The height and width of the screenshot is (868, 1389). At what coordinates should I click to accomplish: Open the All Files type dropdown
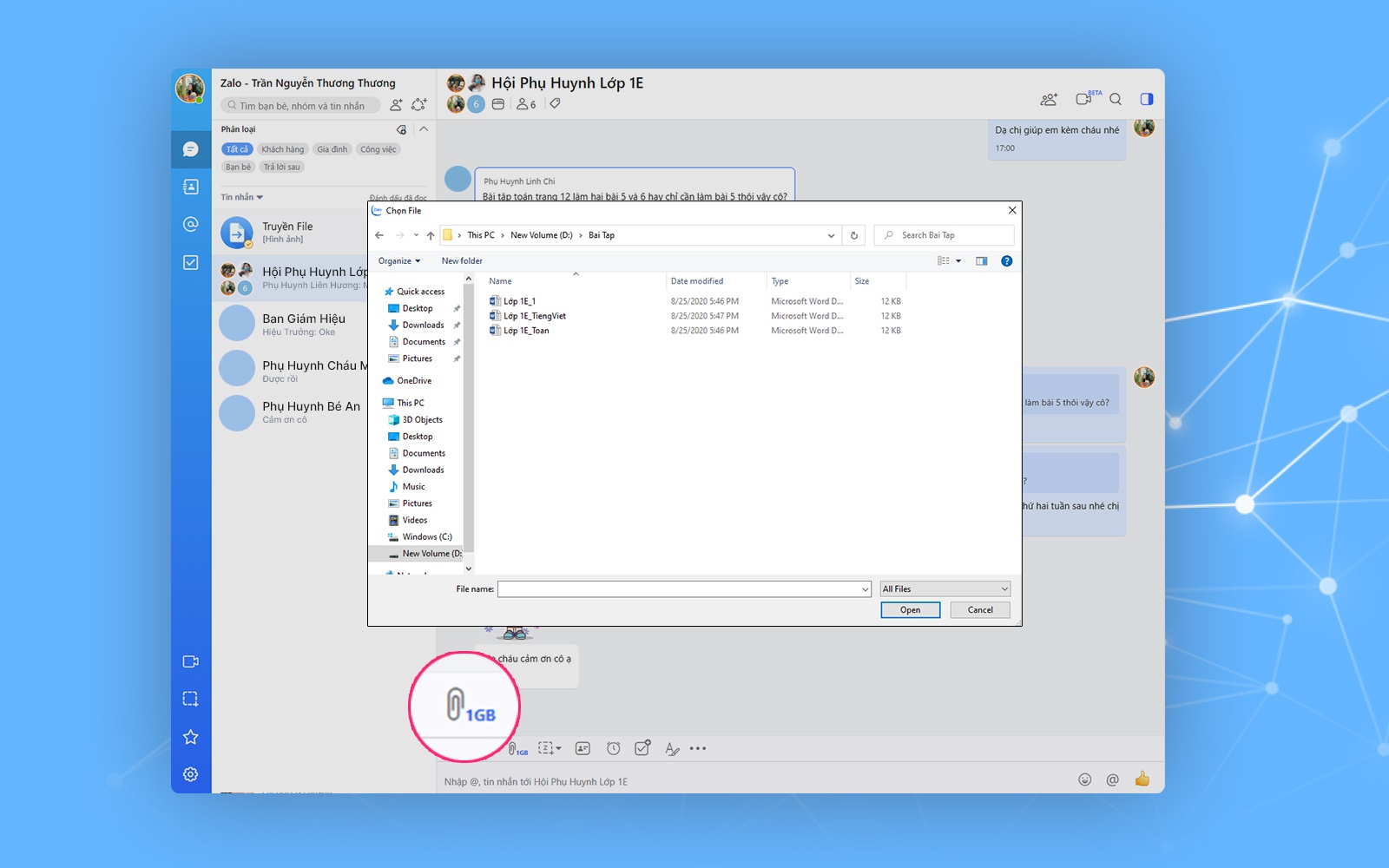click(x=945, y=589)
